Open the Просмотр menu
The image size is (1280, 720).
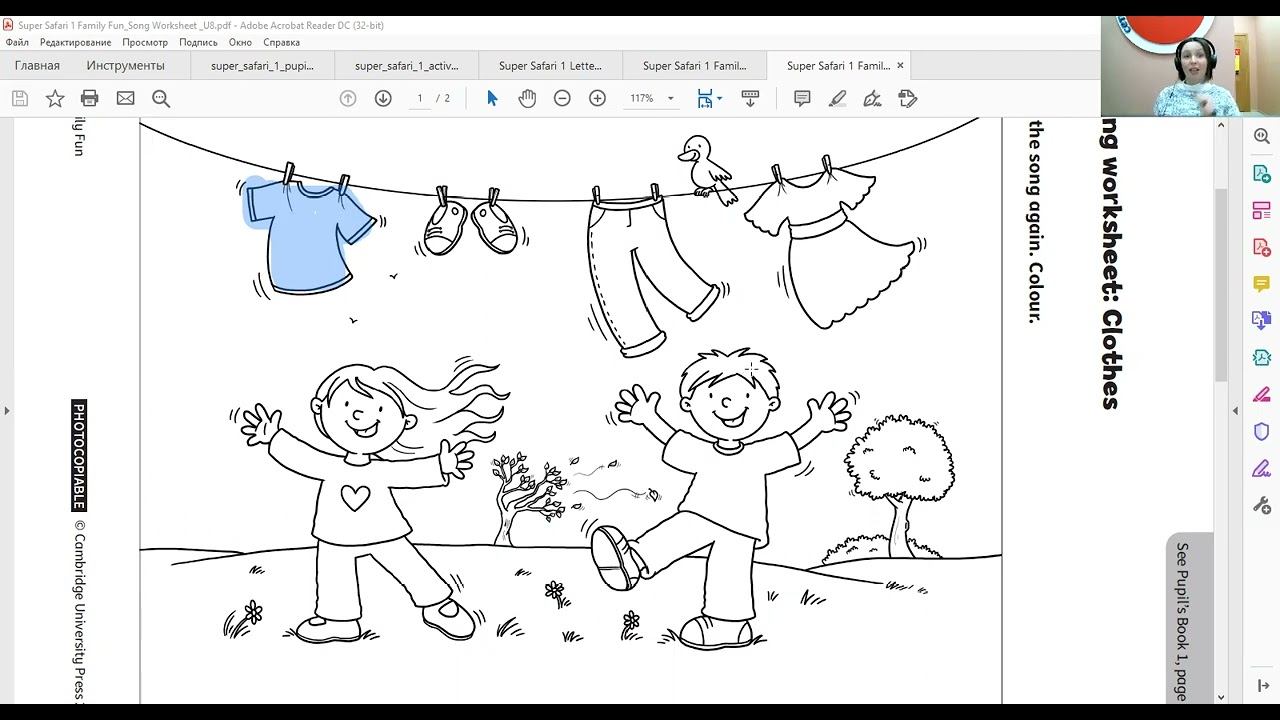point(145,43)
